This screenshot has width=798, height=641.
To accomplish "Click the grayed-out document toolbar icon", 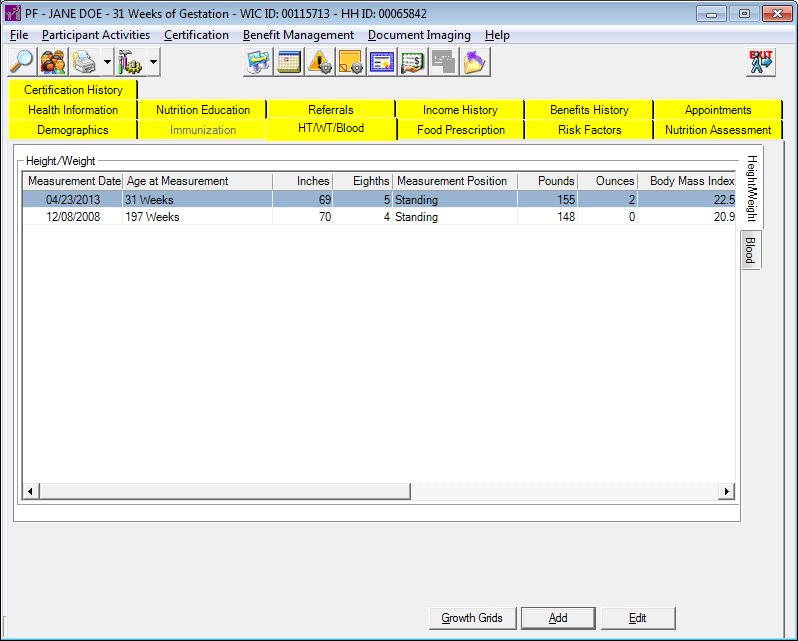I will (x=444, y=62).
